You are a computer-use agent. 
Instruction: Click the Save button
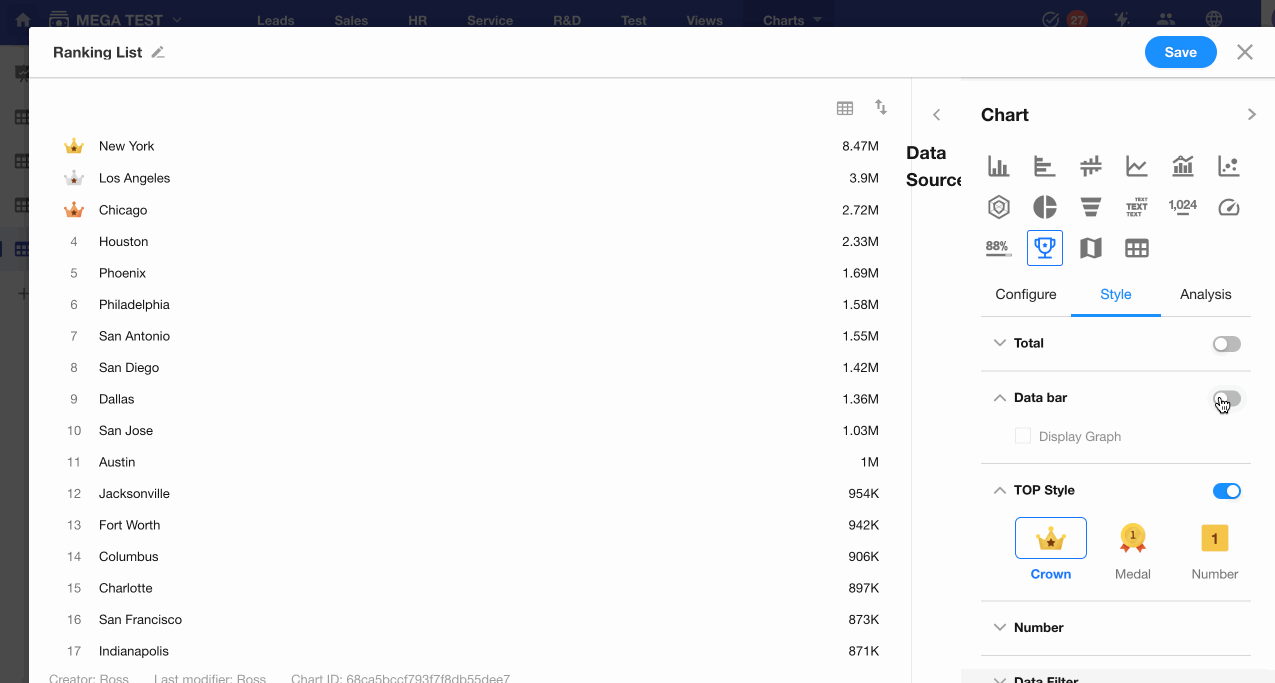pyautogui.click(x=1180, y=52)
